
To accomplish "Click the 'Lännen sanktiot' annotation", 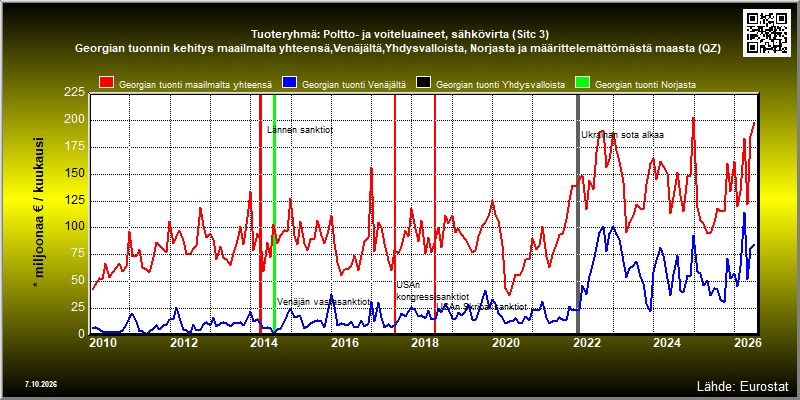I will click(300, 130).
